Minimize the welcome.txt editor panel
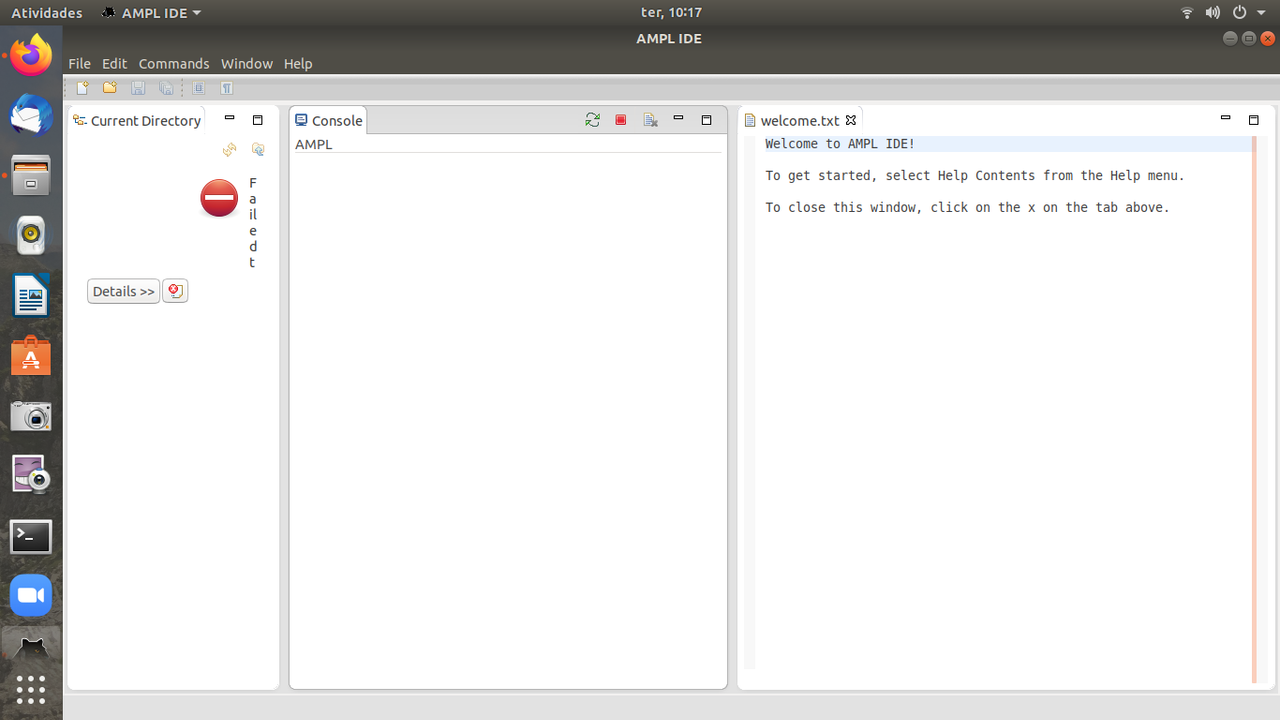The width and height of the screenshot is (1280, 720). 1225,119
